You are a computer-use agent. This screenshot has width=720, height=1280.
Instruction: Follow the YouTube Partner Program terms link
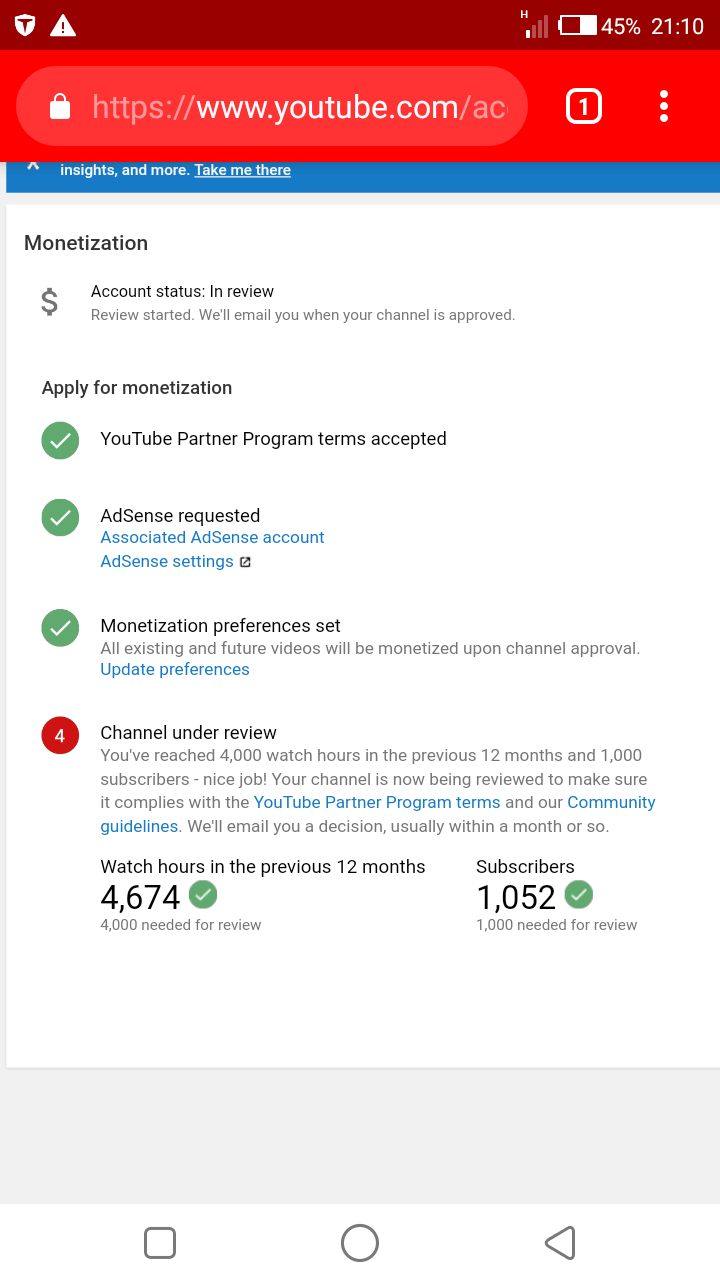[377, 802]
